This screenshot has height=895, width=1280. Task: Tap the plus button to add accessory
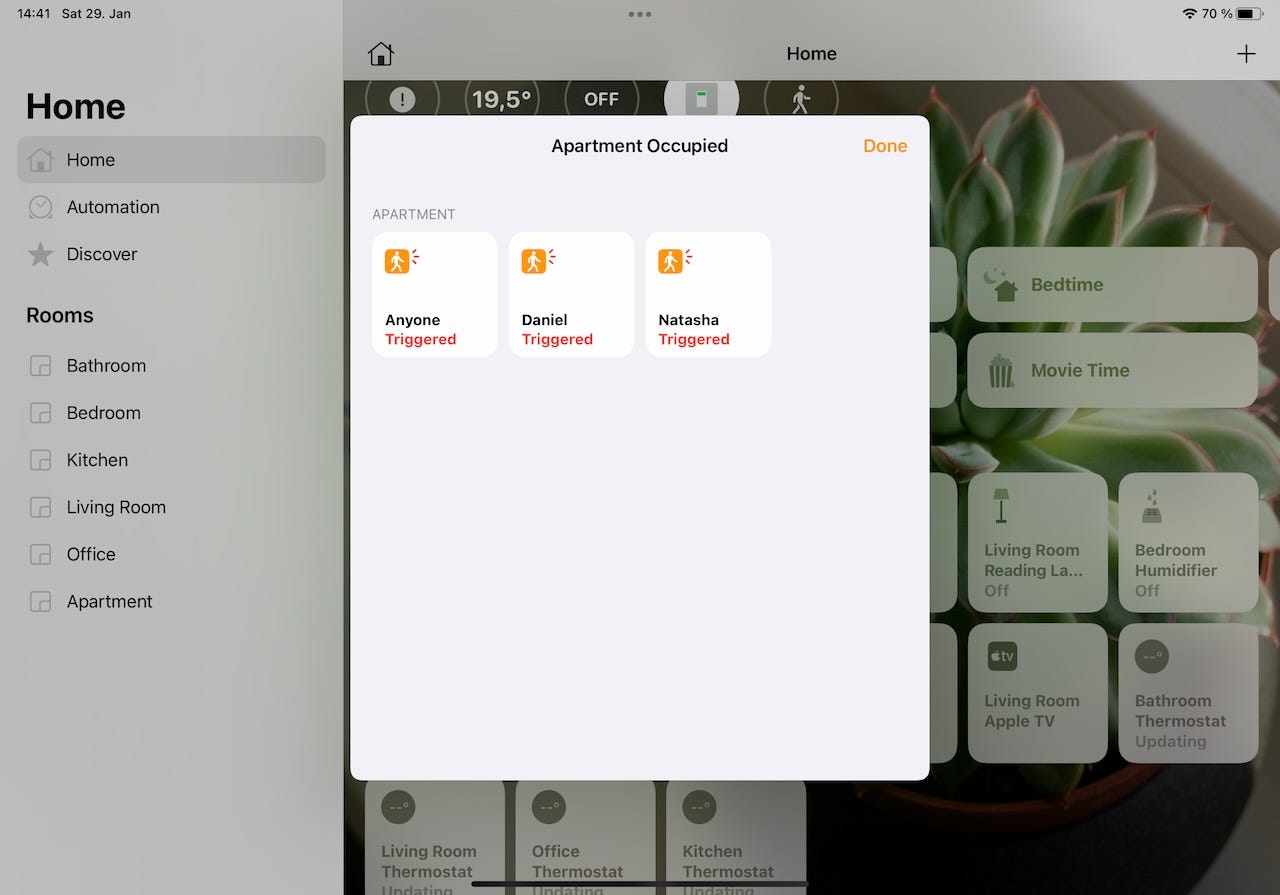tap(1246, 54)
